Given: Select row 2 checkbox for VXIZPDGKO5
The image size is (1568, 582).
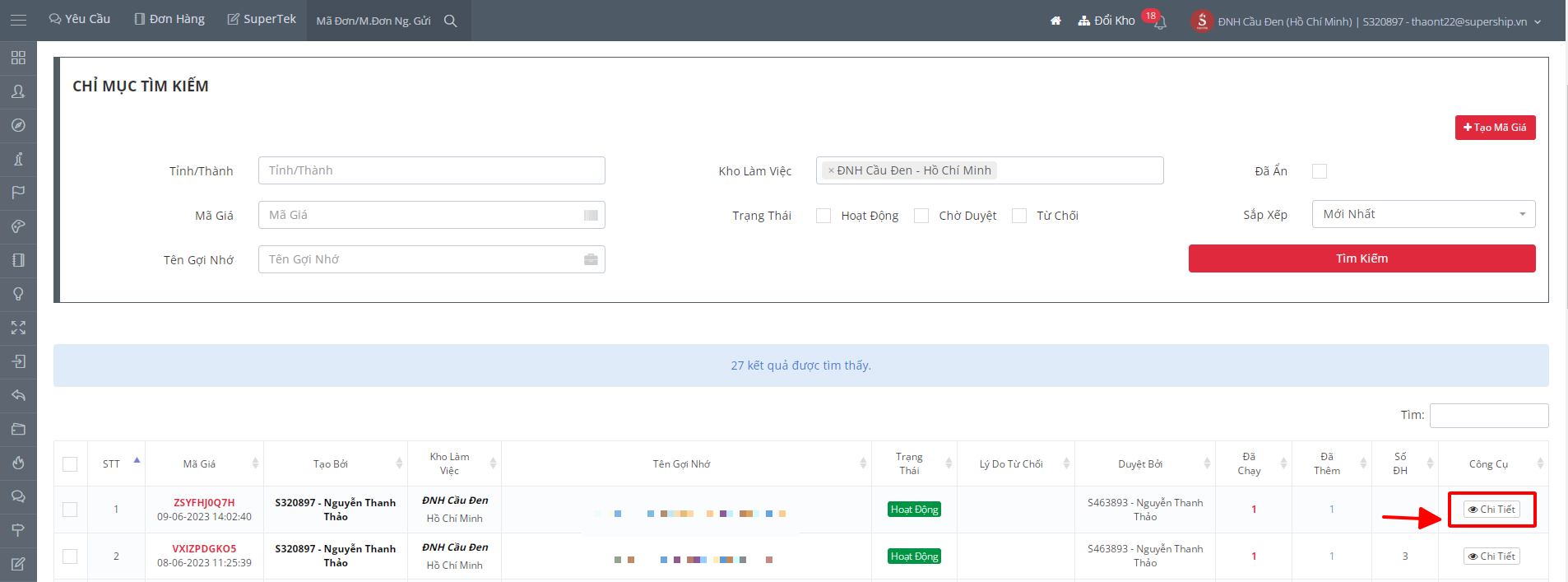Looking at the screenshot, I should (x=70, y=556).
